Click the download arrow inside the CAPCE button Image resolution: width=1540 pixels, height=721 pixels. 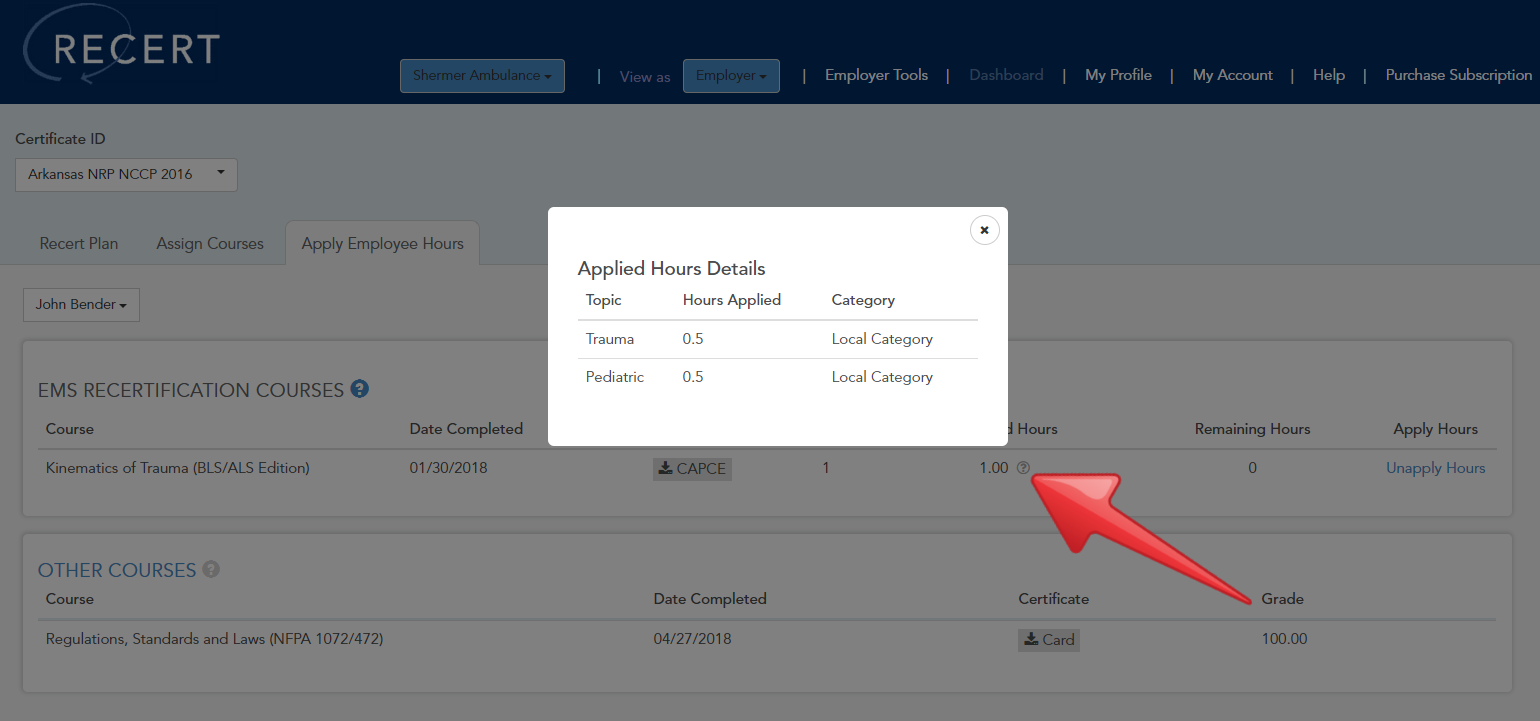point(665,468)
